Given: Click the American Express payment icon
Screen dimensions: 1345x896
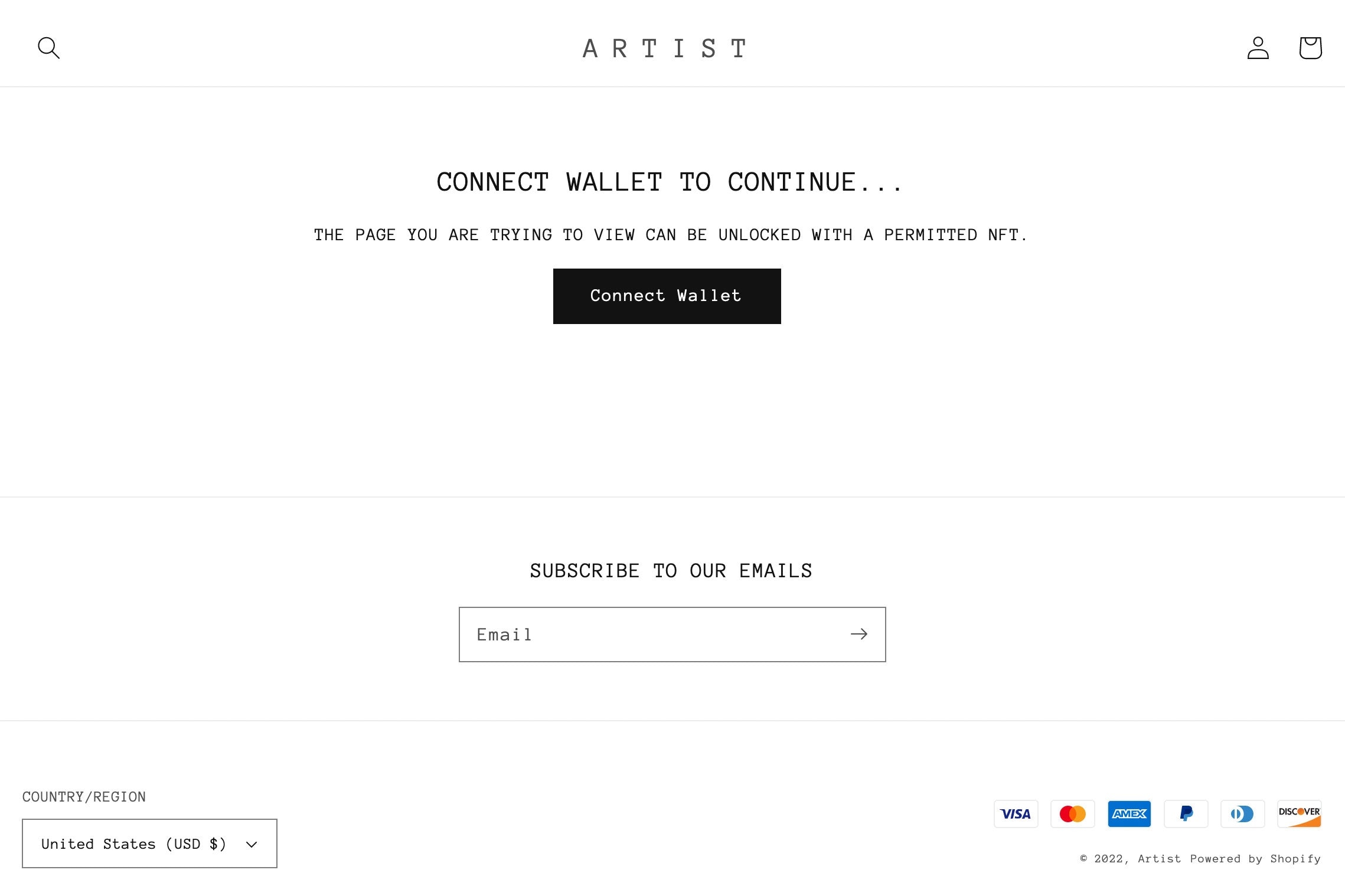Looking at the screenshot, I should pyautogui.click(x=1129, y=814).
